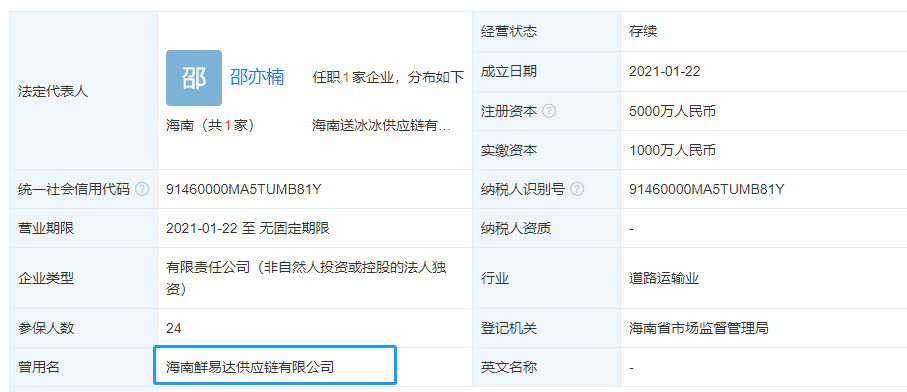Click the taxpayer ID number value
907x392 pixels.
707,189
